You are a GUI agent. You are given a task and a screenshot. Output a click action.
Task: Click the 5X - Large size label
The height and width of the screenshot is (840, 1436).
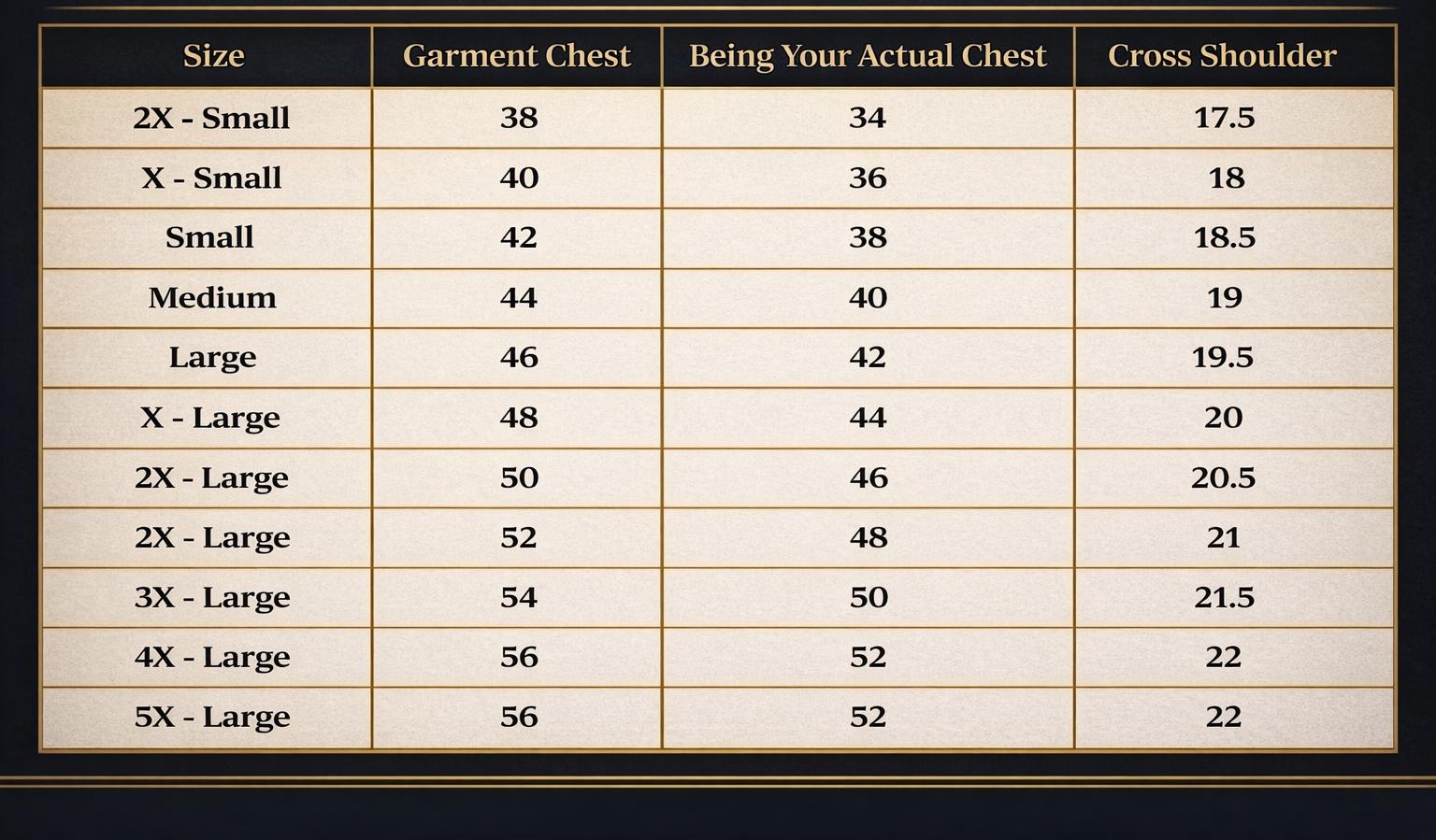pyautogui.click(x=212, y=717)
